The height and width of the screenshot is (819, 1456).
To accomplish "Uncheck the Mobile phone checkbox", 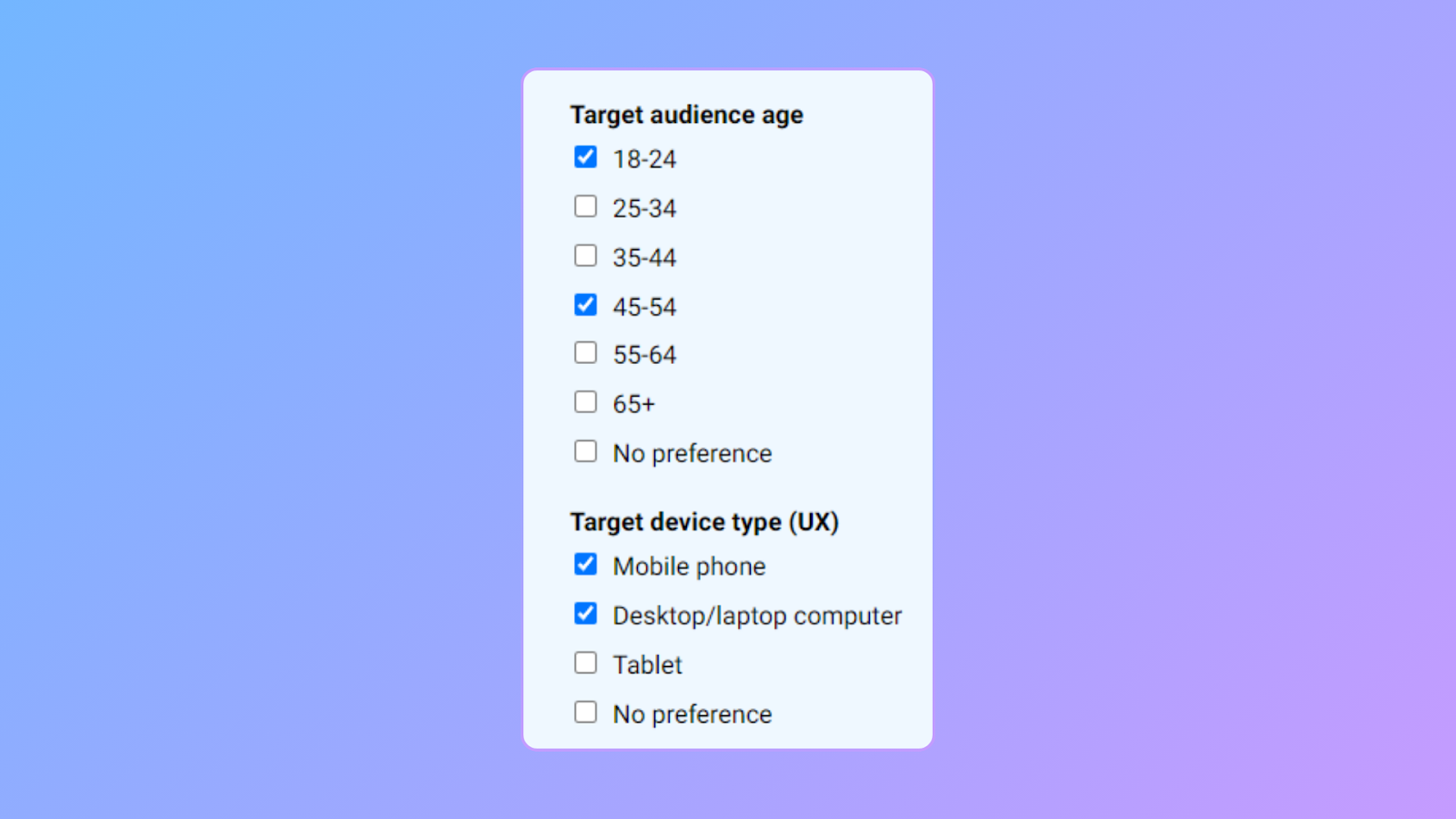I will point(586,564).
